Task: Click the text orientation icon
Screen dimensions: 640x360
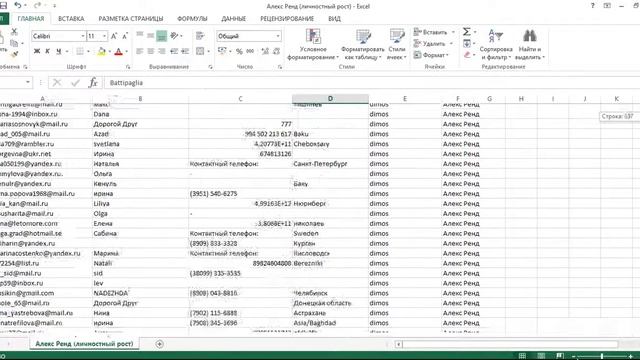Action: click(x=174, y=36)
